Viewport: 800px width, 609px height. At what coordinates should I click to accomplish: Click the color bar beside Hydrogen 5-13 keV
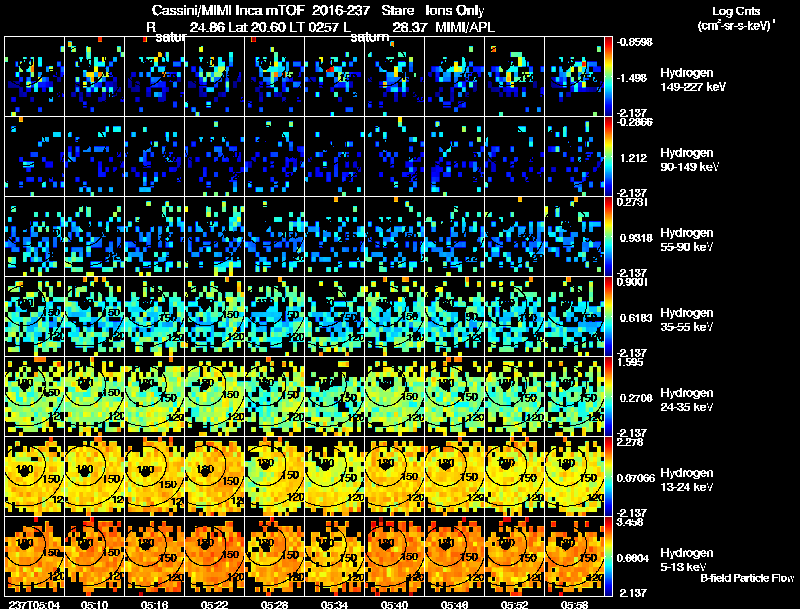[x=608, y=557]
